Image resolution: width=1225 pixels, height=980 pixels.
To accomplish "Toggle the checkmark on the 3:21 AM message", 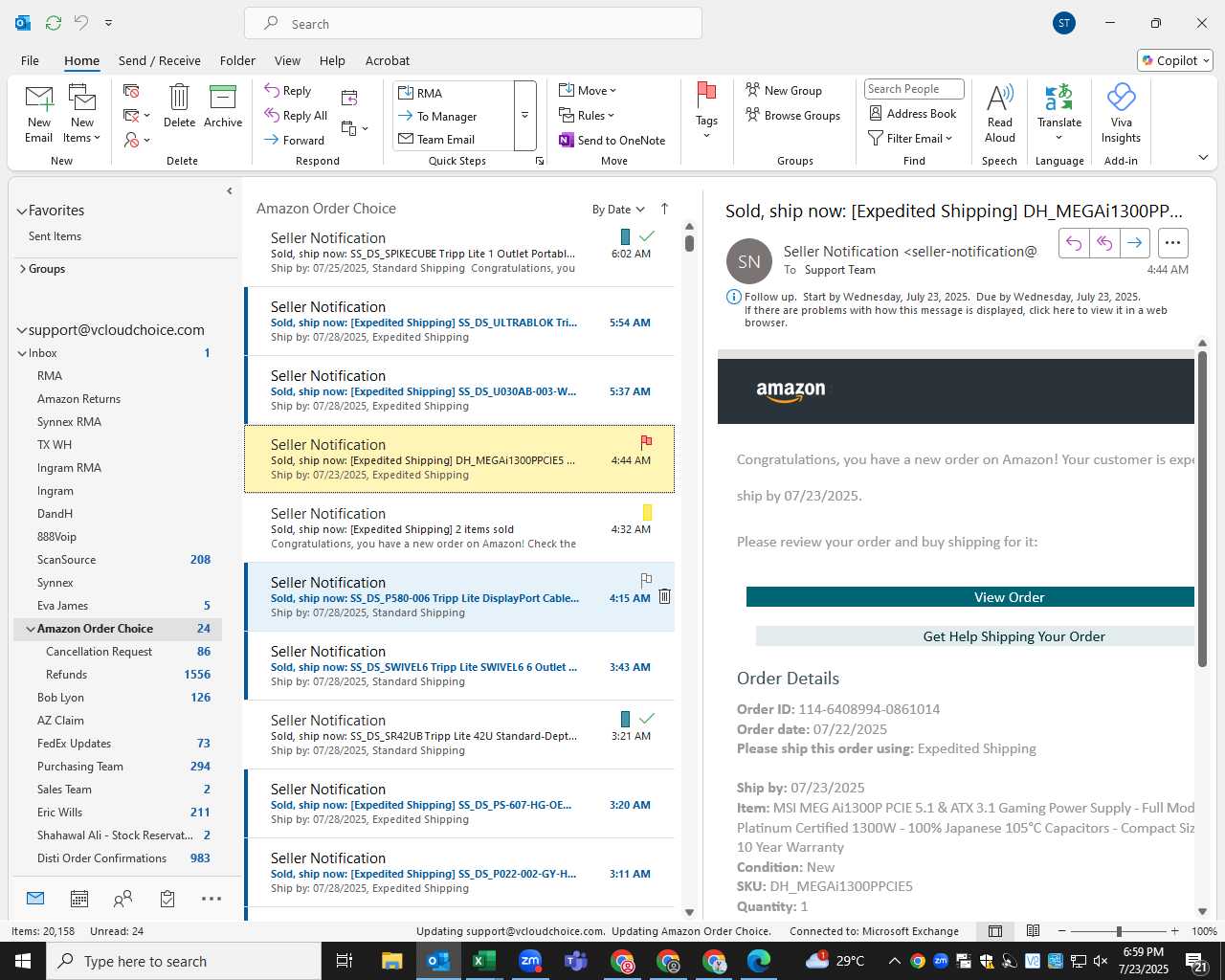I will pyautogui.click(x=647, y=718).
